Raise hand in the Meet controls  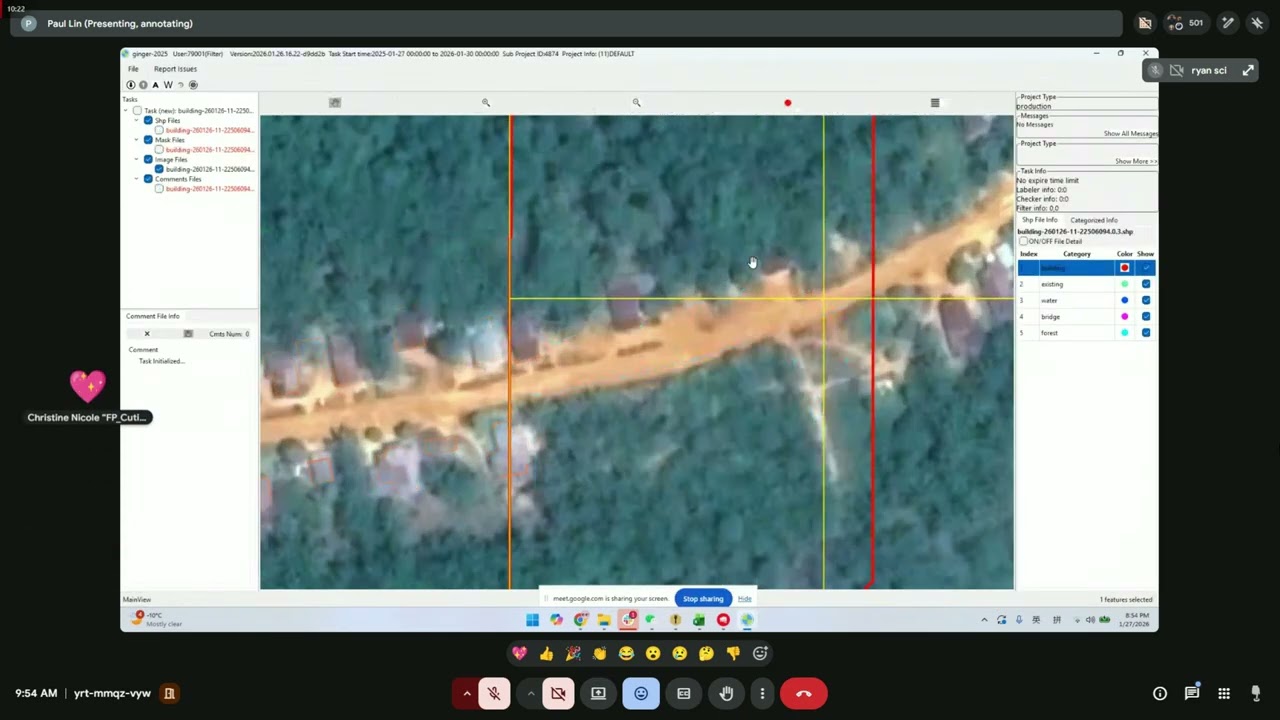coord(726,693)
